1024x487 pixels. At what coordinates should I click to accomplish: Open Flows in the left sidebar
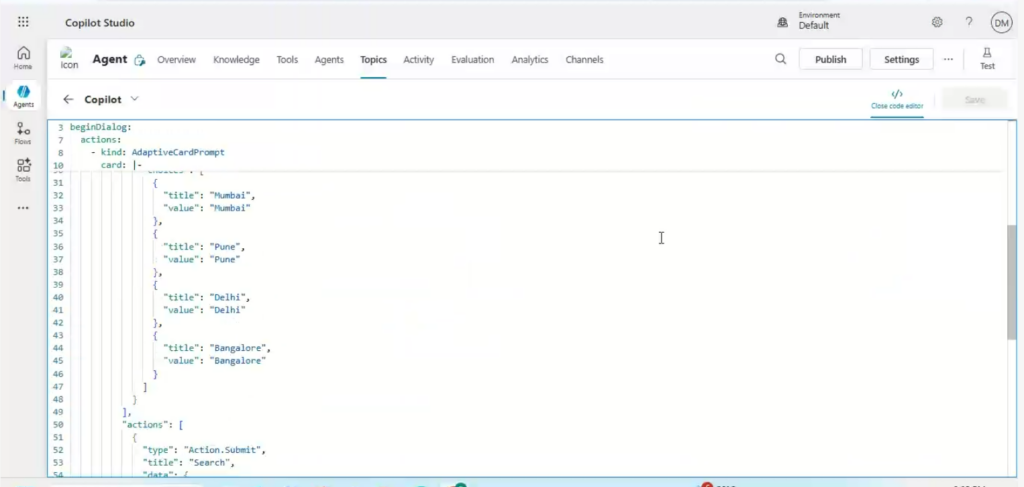[23, 133]
